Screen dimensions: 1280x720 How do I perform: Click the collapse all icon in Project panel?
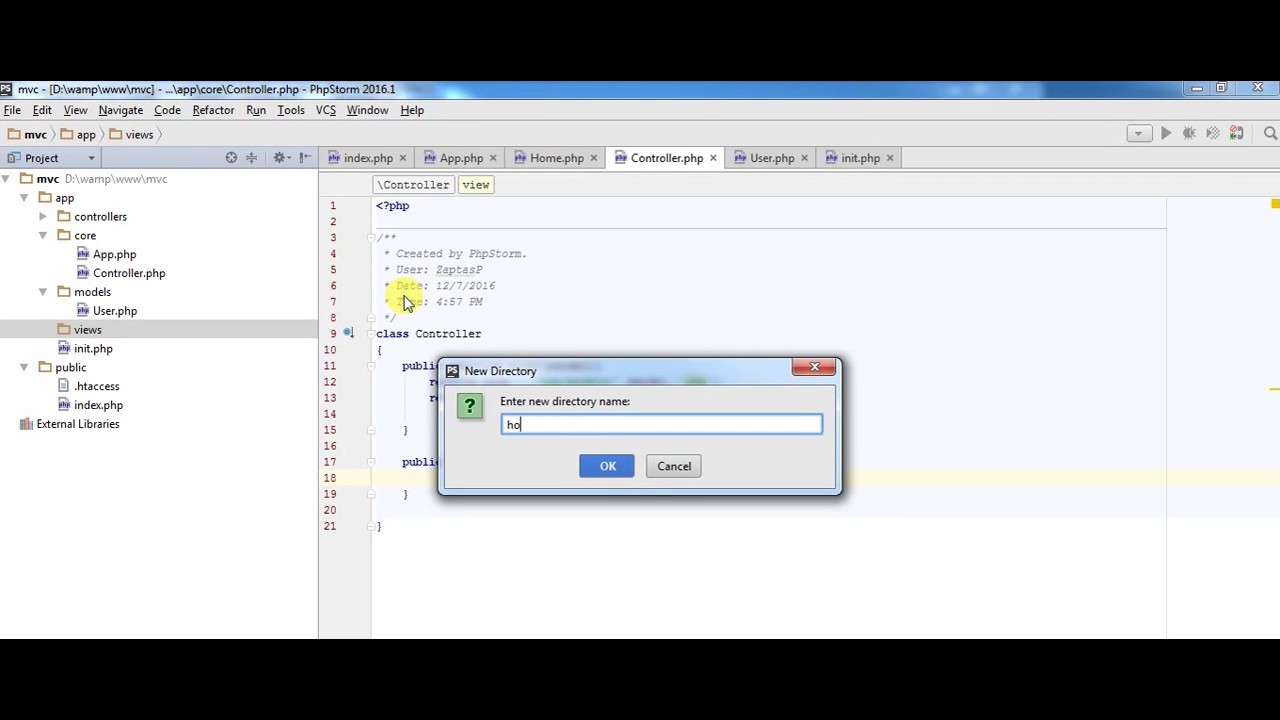click(252, 158)
